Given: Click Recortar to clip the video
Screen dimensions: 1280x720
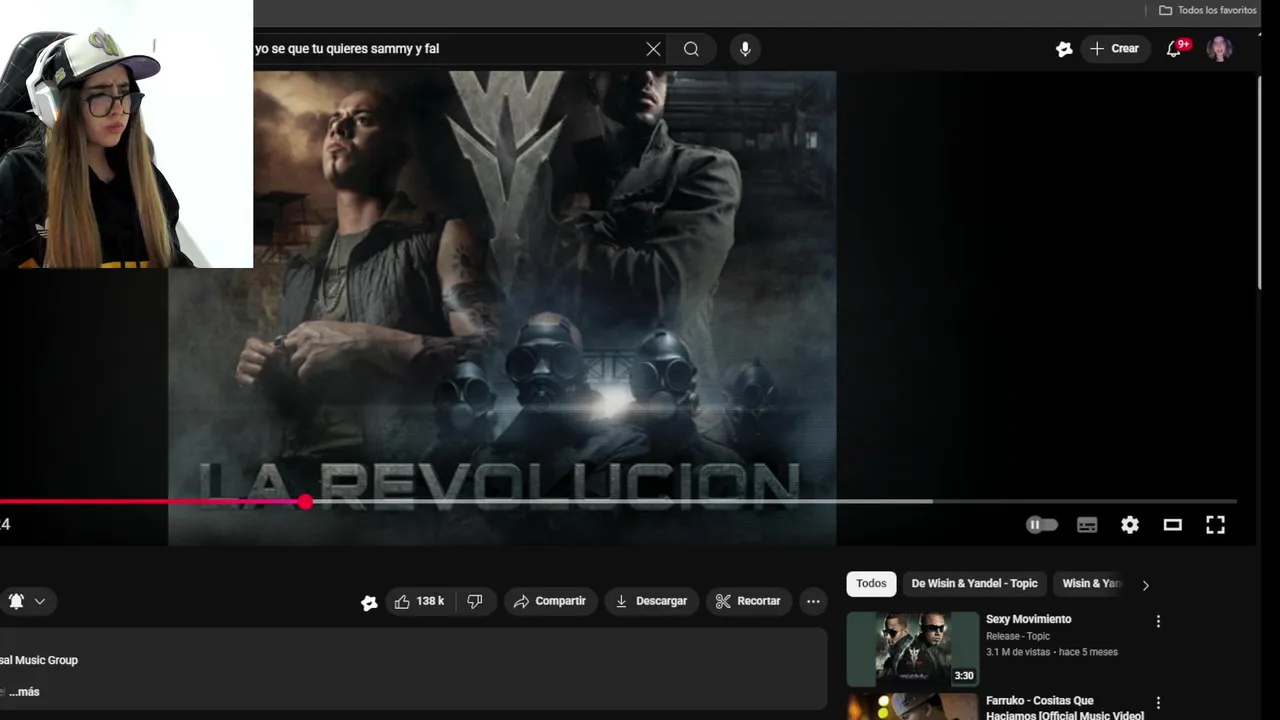Looking at the screenshot, I should 748,601.
